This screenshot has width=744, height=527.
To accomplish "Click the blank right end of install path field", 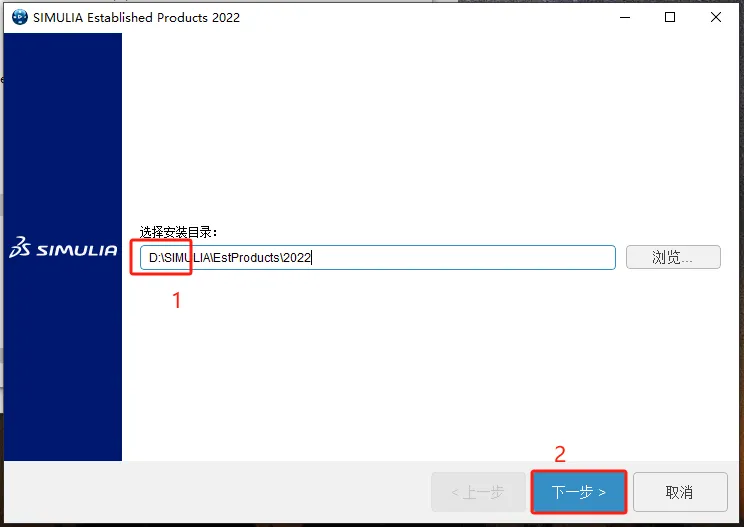I will [x=463, y=258].
